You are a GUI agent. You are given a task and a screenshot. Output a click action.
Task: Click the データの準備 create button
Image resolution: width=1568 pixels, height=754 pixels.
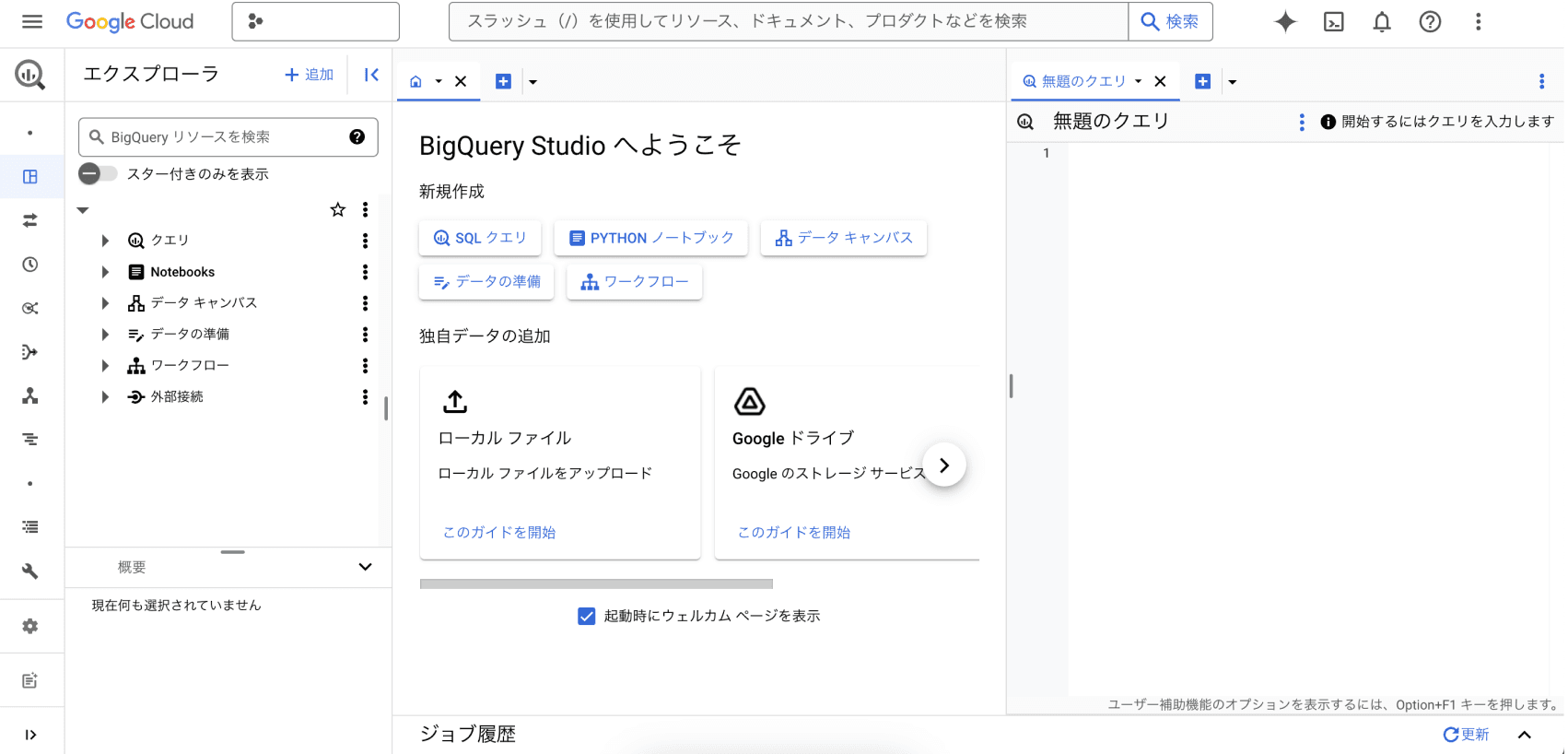(x=486, y=282)
